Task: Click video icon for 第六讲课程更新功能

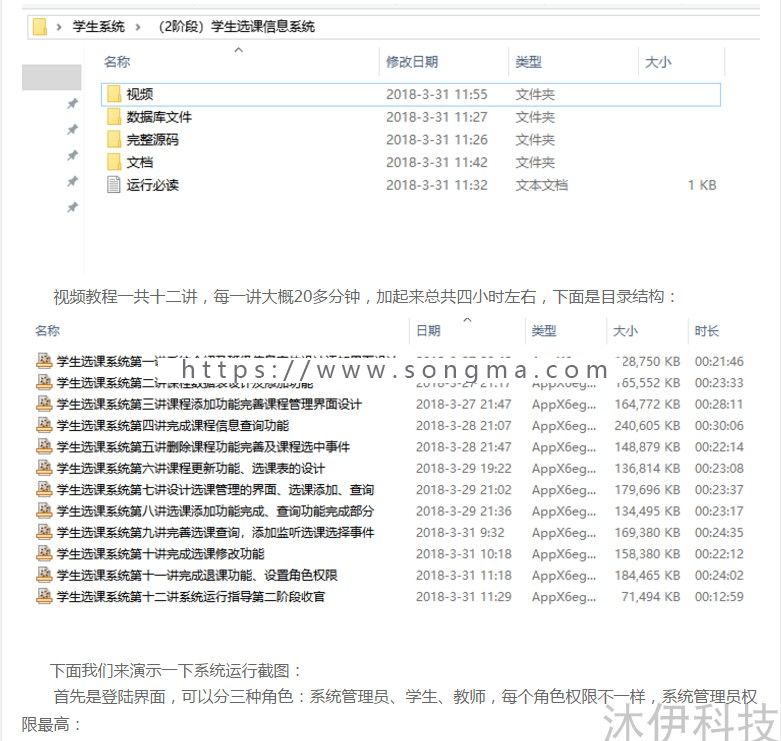Action: tap(44, 468)
